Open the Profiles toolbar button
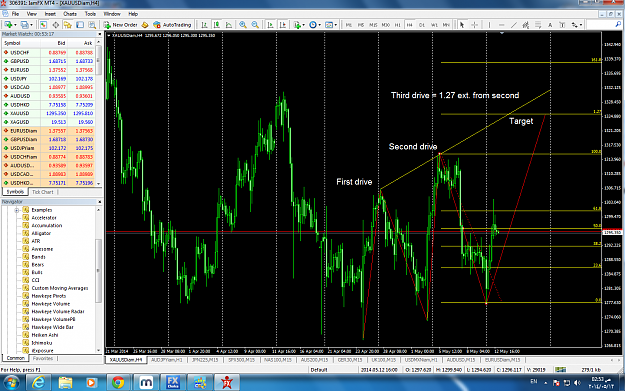The image size is (625, 391). [26, 25]
